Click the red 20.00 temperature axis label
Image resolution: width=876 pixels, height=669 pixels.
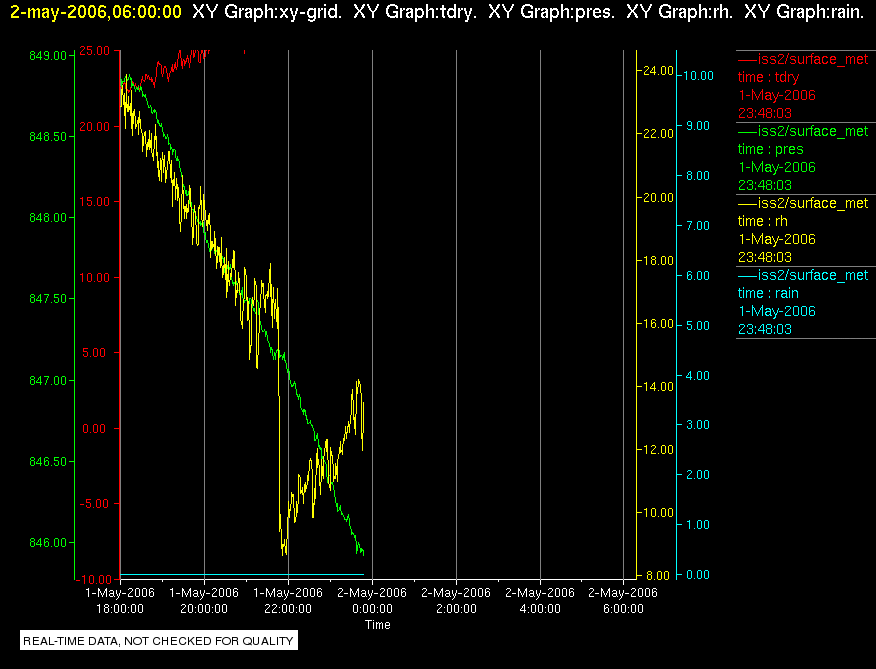94,127
